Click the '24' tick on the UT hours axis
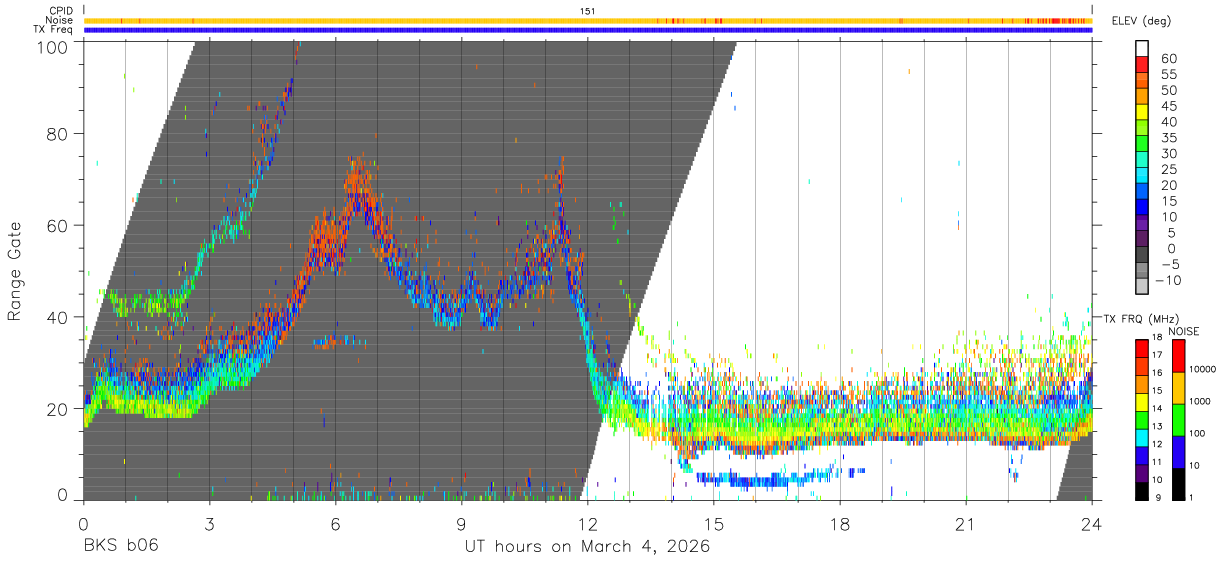The width and height of the screenshot is (1228, 567). [1092, 524]
